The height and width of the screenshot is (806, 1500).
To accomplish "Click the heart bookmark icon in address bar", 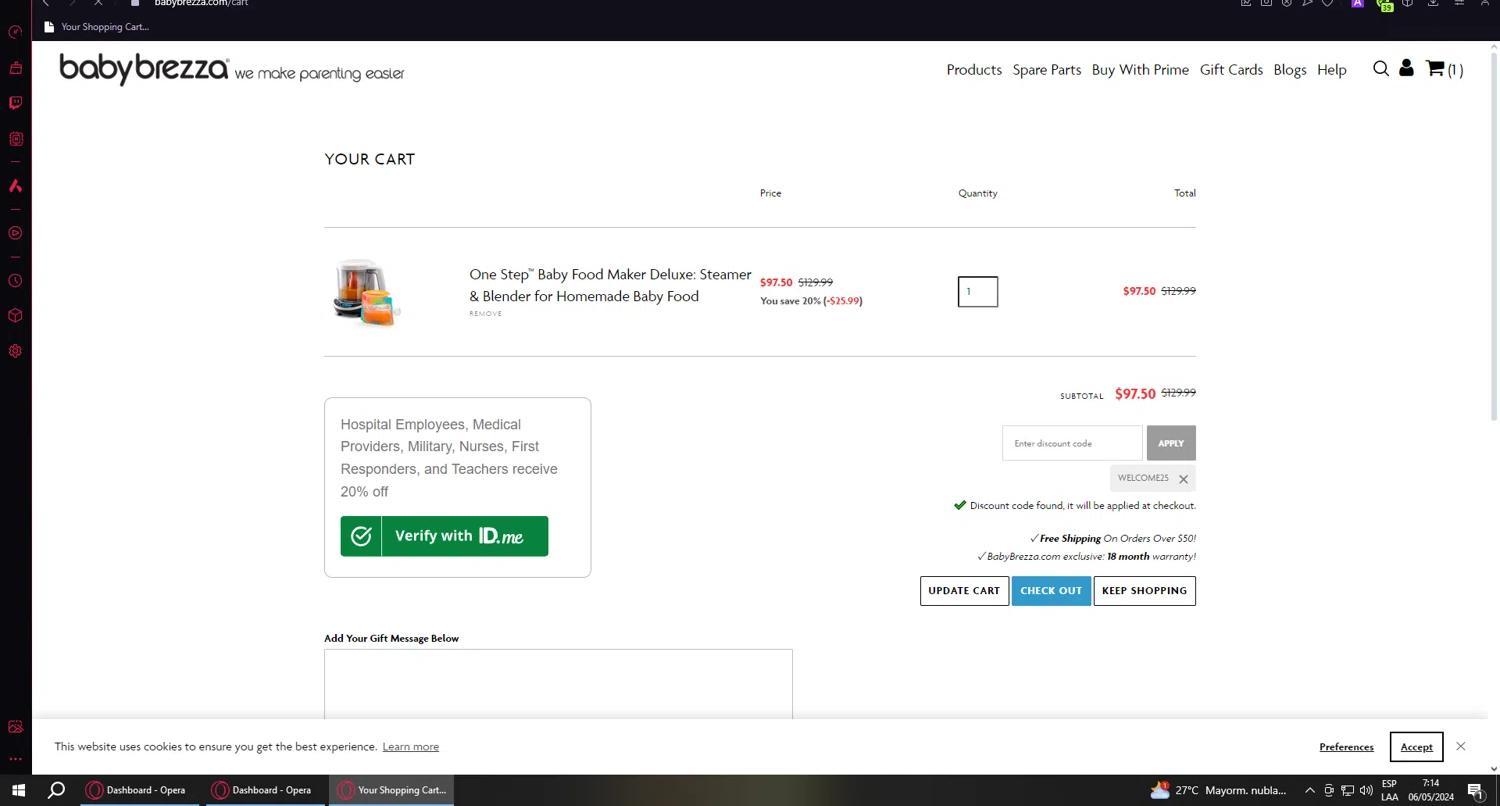I will (1328, 3).
